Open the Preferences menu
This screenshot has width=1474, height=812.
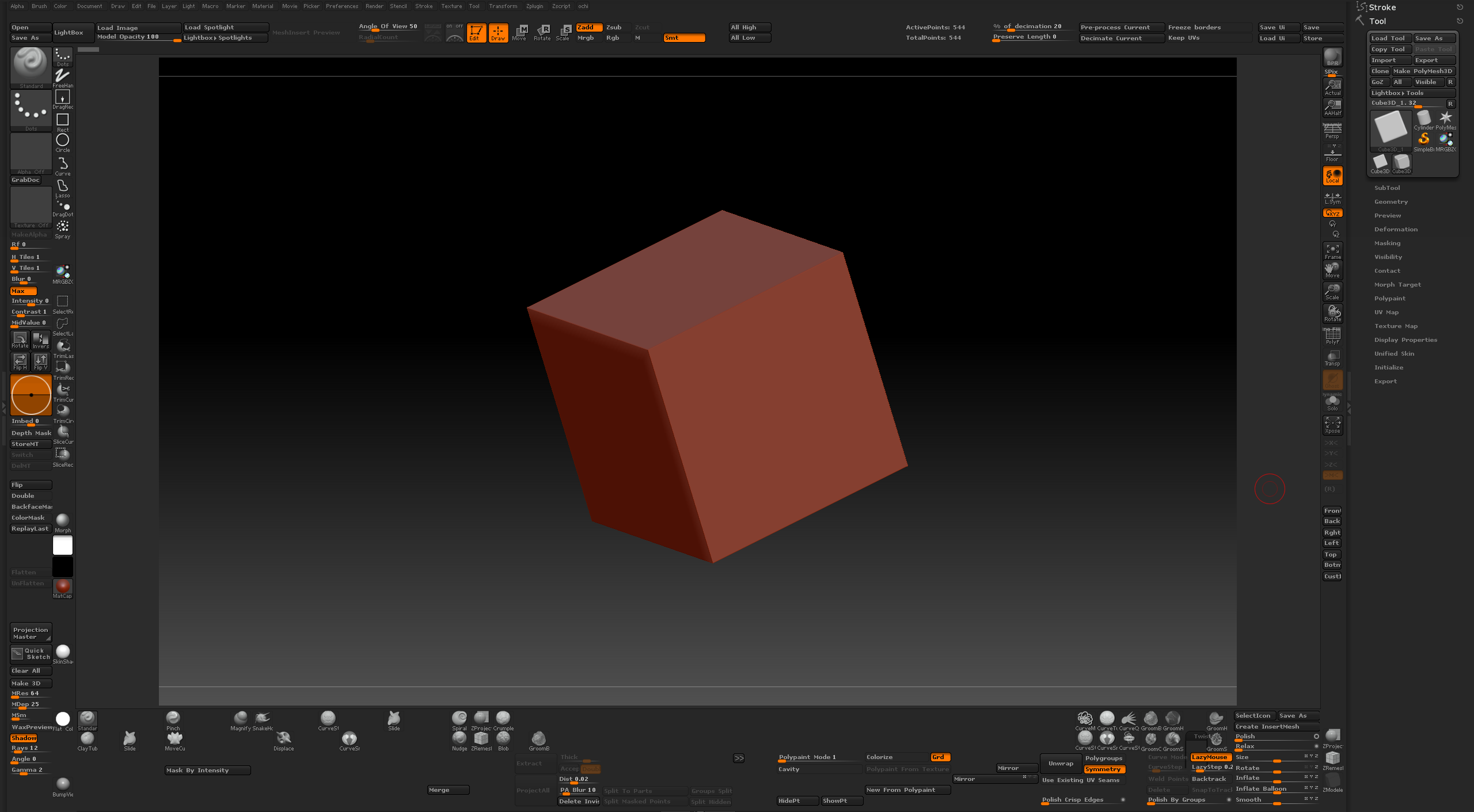click(x=341, y=6)
